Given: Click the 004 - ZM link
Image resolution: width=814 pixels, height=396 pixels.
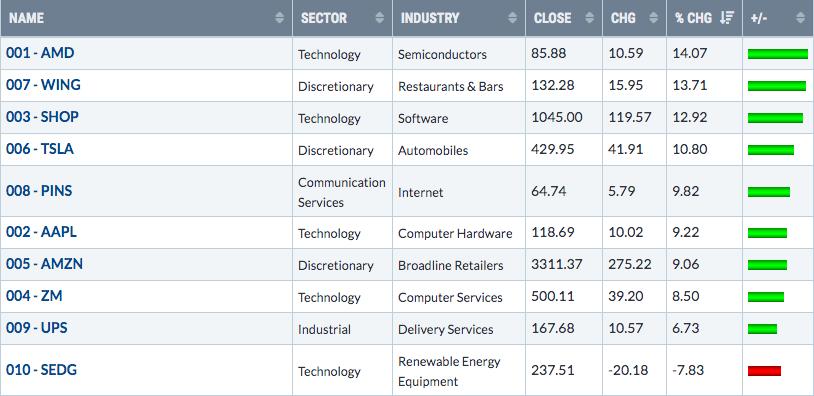Looking at the screenshot, I should coord(34,296).
